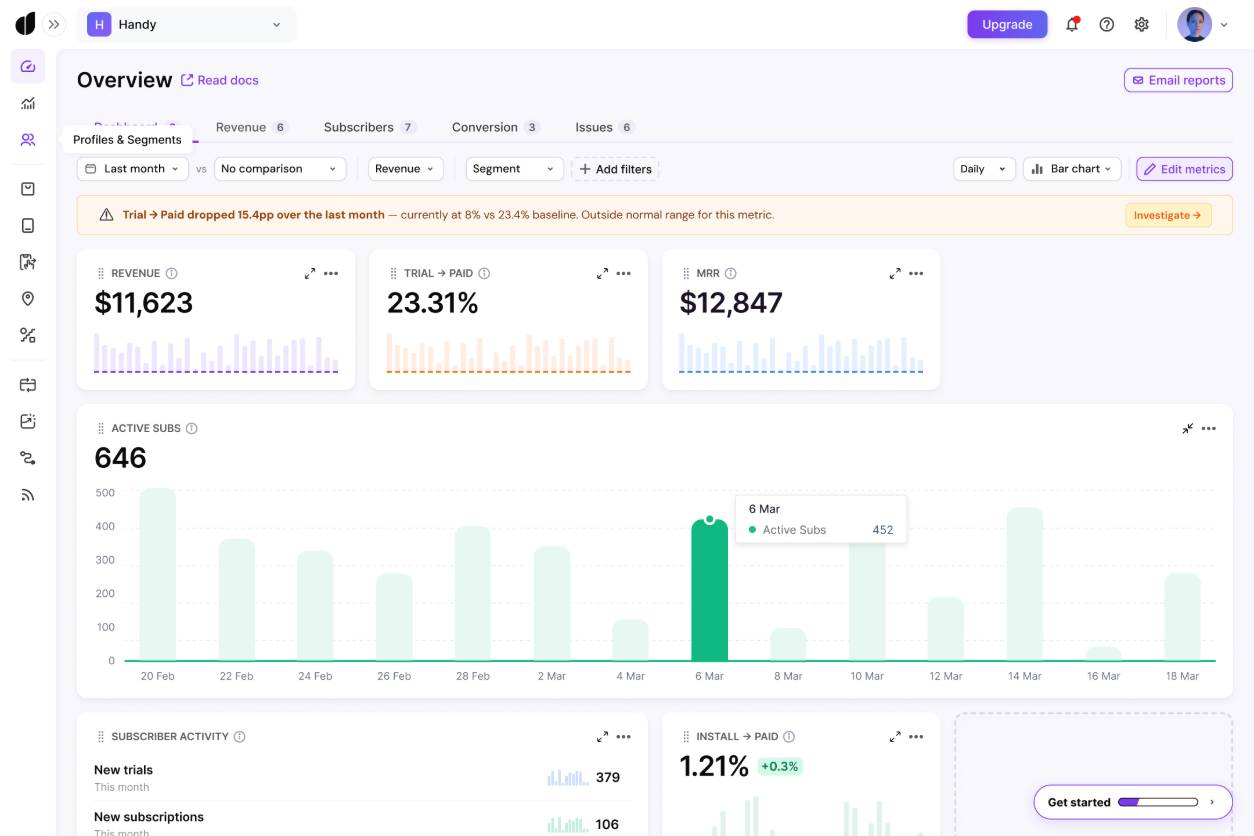This screenshot has height=836, width=1254.
Task: Click the Investigate button in alert banner
Action: 1167,215
